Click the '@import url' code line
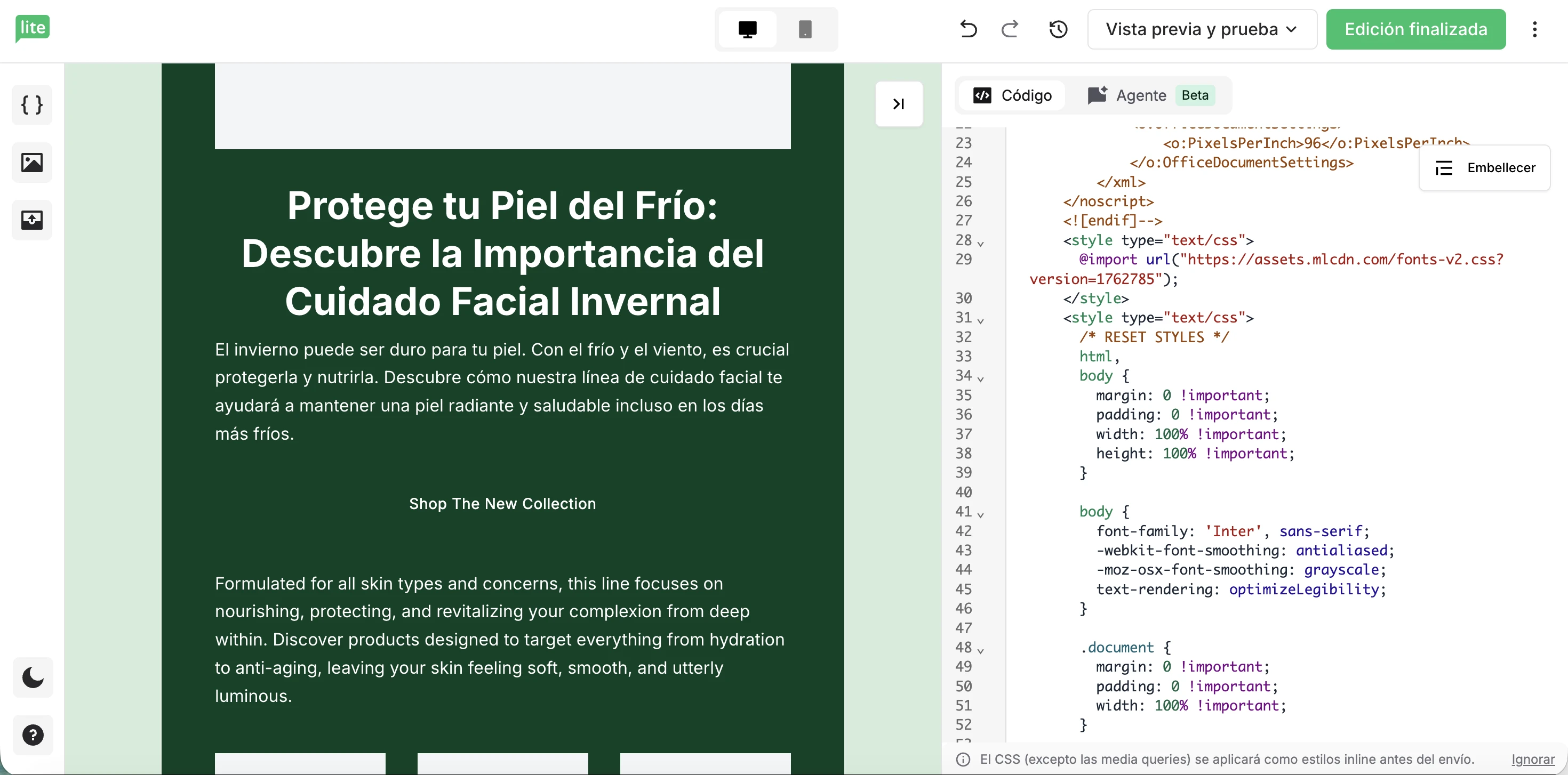This screenshot has height=775, width=1568. 1266,269
